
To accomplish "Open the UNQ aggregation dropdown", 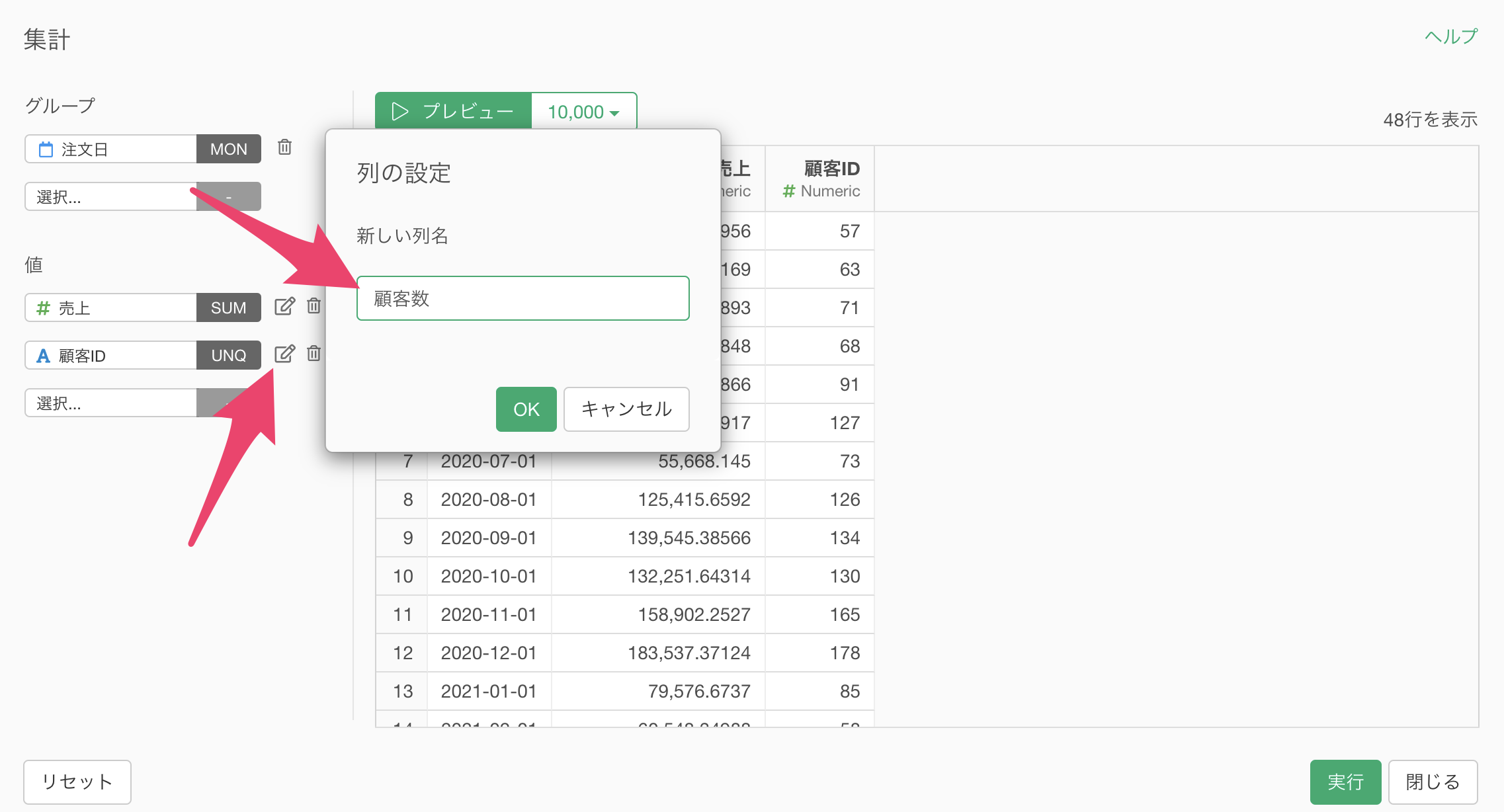I will [x=229, y=355].
